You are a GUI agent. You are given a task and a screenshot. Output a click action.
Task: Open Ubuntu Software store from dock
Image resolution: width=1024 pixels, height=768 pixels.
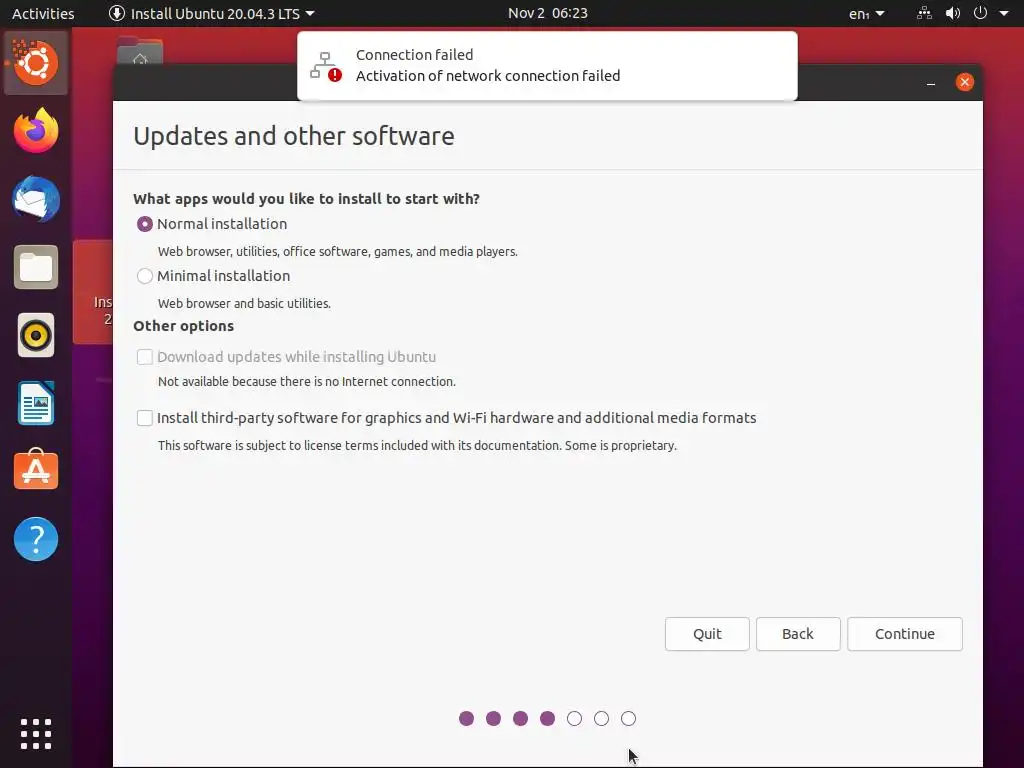point(36,470)
